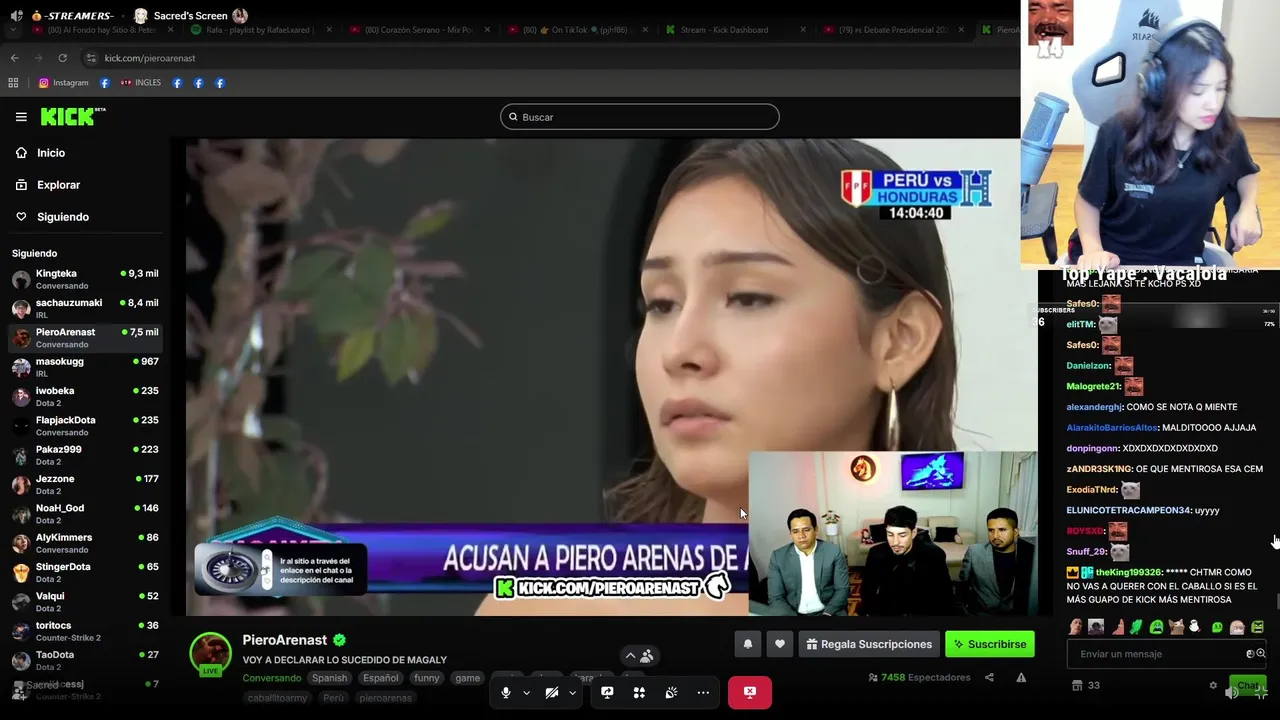This screenshot has width=1280, height=720.
Task: Click the soundboard icon in toolbar
Action: pyautogui.click(x=671, y=692)
